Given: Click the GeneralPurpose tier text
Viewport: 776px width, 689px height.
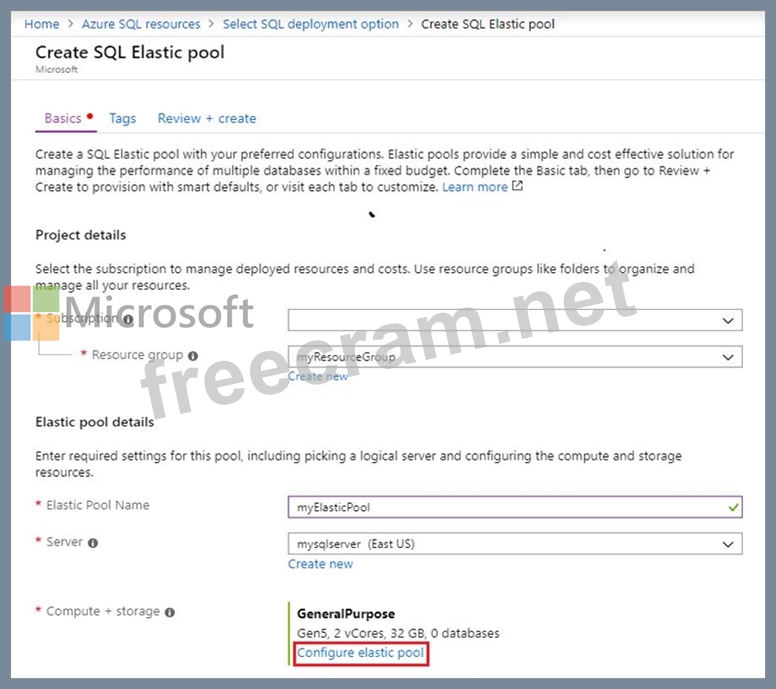Looking at the screenshot, I should pos(346,614).
